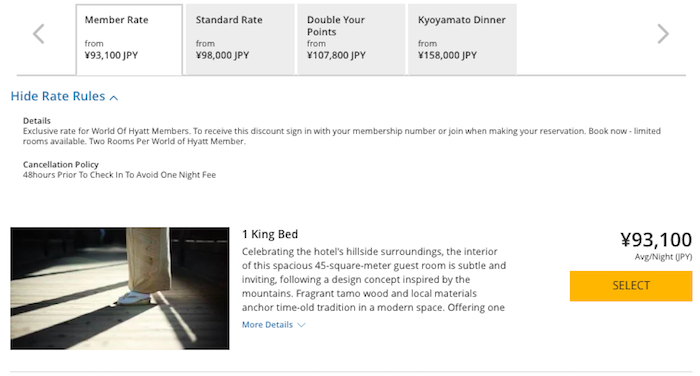Image resolution: width=700 pixels, height=376 pixels.
Task: Click the yellow SELECT button
Action: point(631,286)
